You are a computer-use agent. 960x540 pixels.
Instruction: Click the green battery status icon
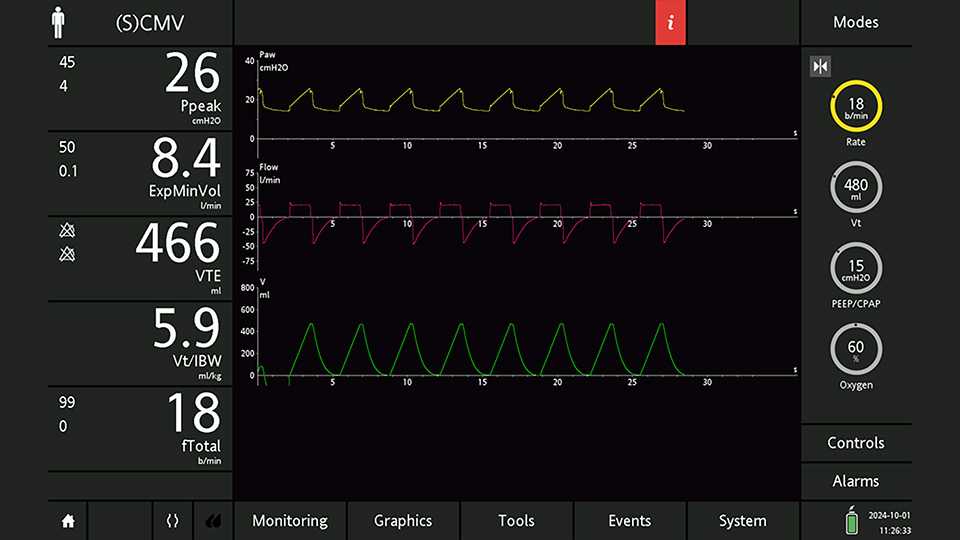tap(851, 521)
